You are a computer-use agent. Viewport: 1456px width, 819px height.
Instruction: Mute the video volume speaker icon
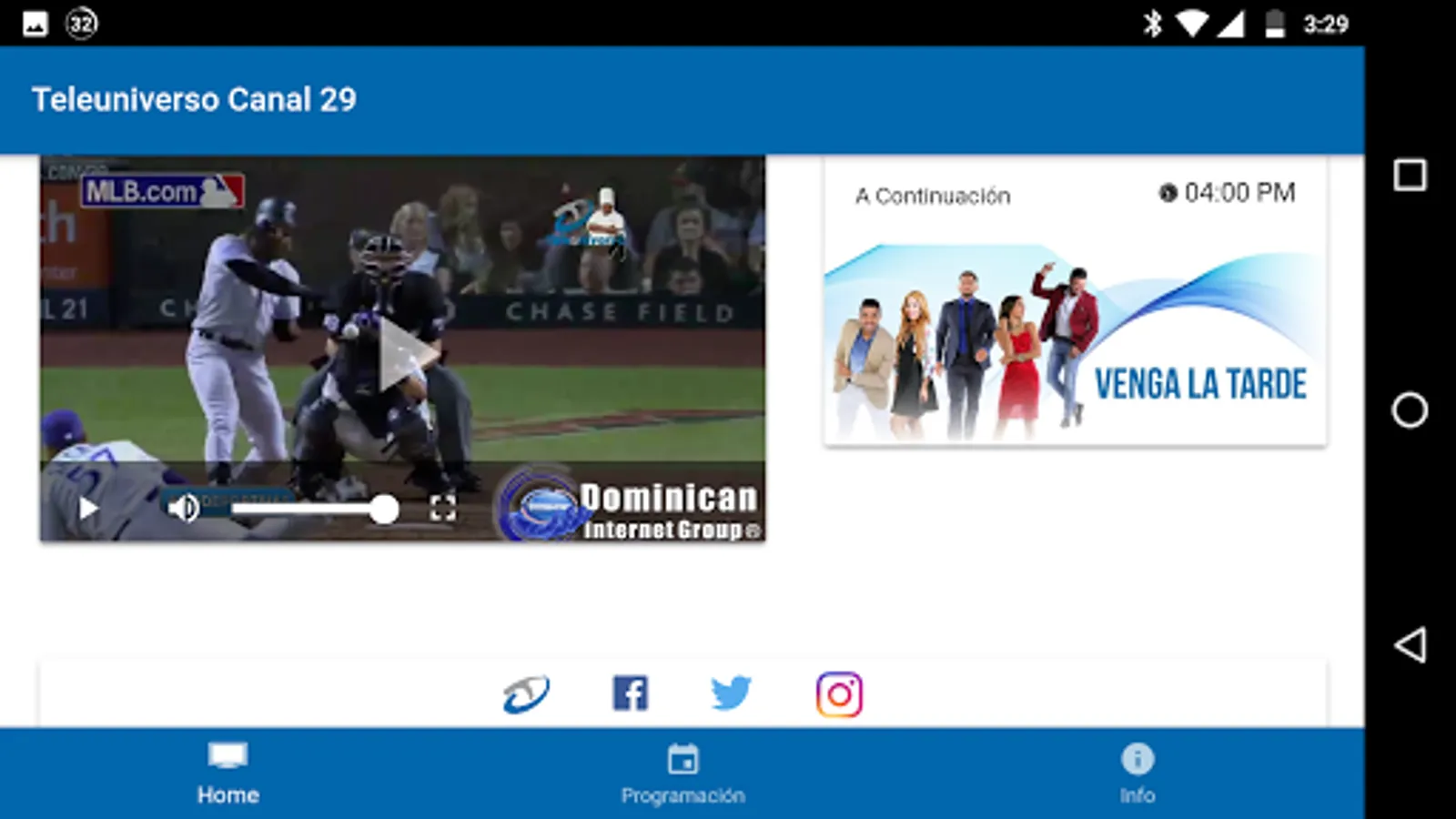183,508
